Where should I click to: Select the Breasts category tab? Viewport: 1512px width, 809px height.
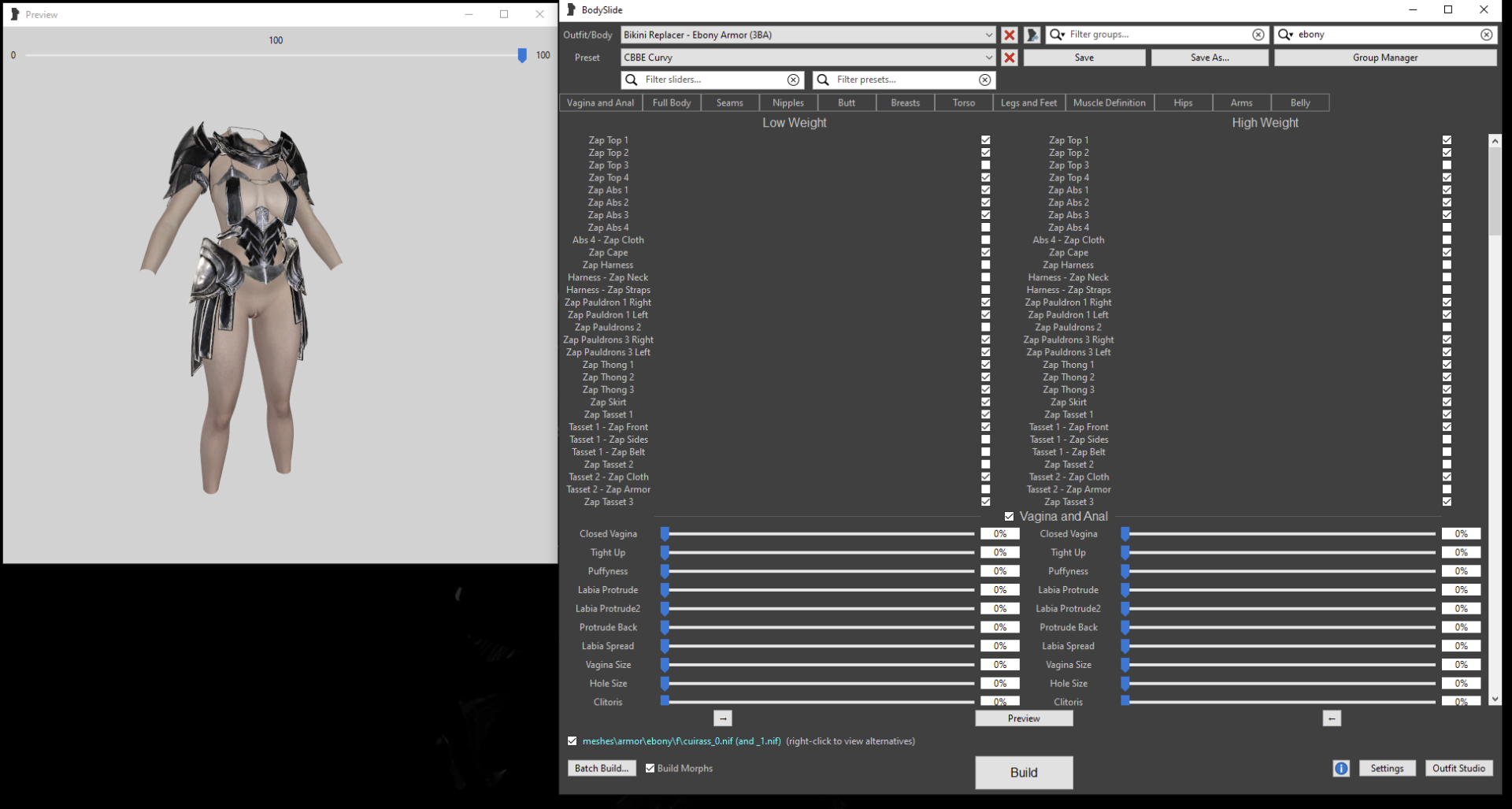[905, 103]
